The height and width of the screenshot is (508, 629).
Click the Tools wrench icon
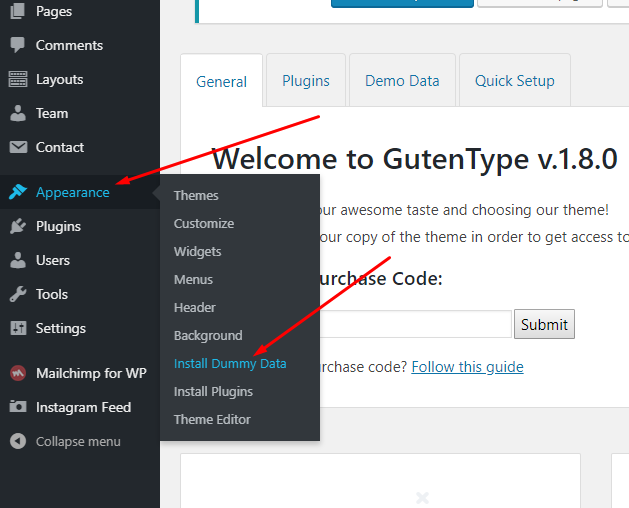coord(18,294)
